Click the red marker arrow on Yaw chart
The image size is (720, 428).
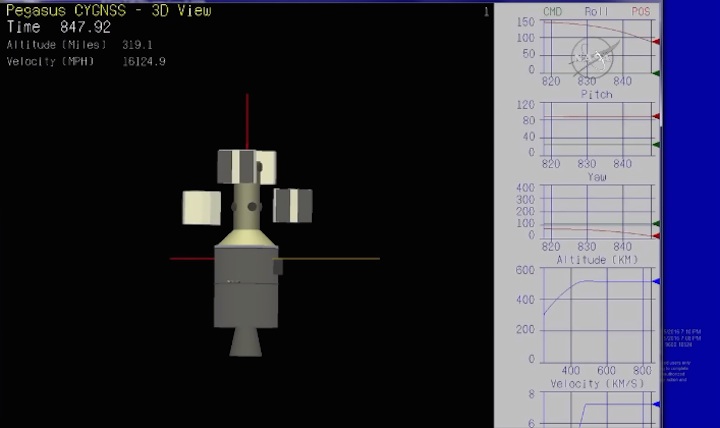[655, 235]
